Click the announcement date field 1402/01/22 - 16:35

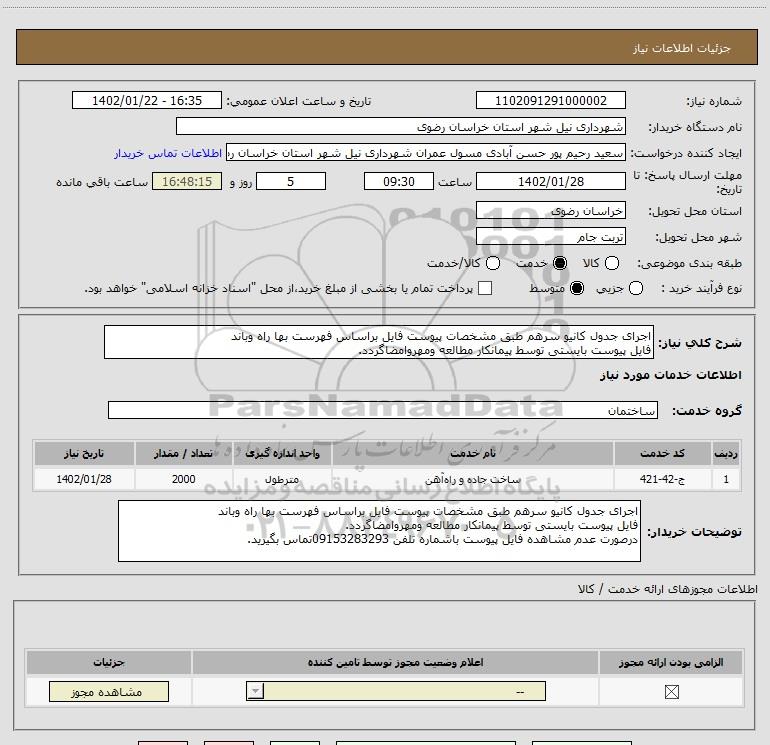click(x=147, y=101)
